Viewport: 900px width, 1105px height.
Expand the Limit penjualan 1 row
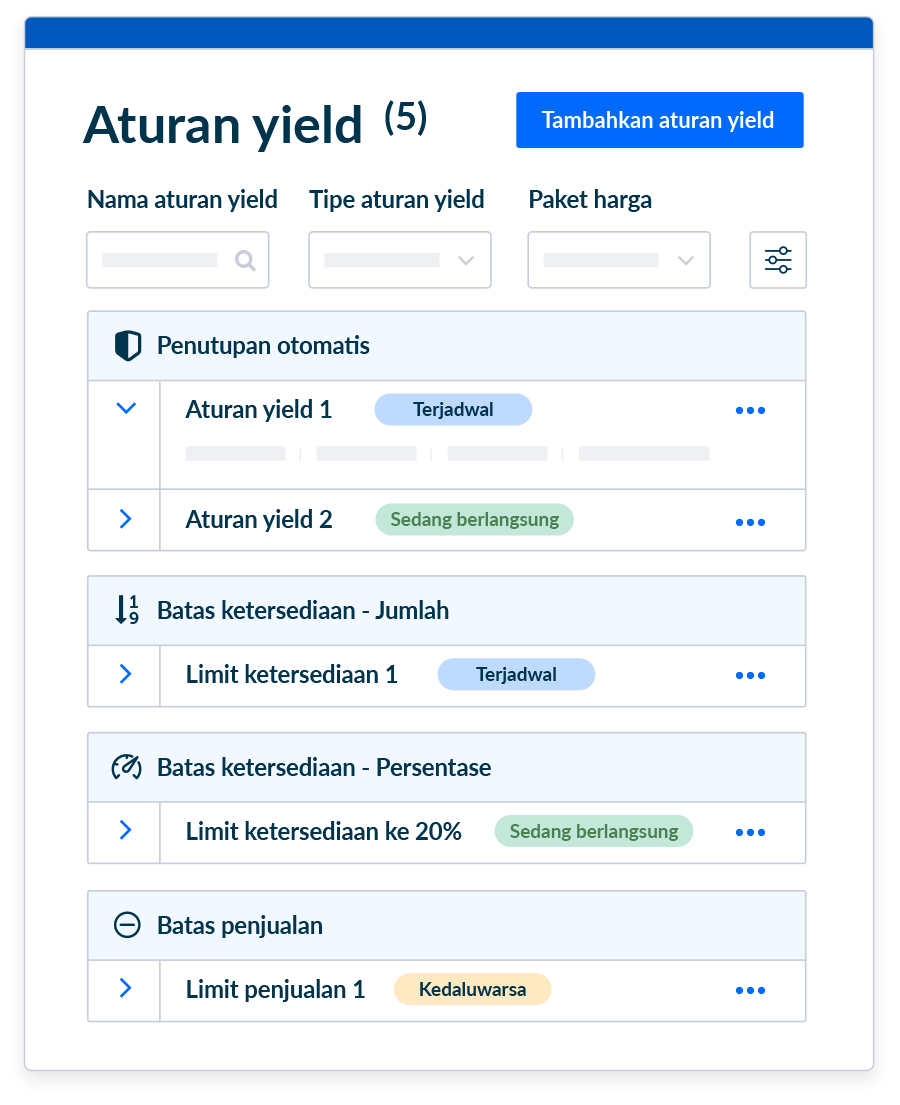(x=125, y=989)
